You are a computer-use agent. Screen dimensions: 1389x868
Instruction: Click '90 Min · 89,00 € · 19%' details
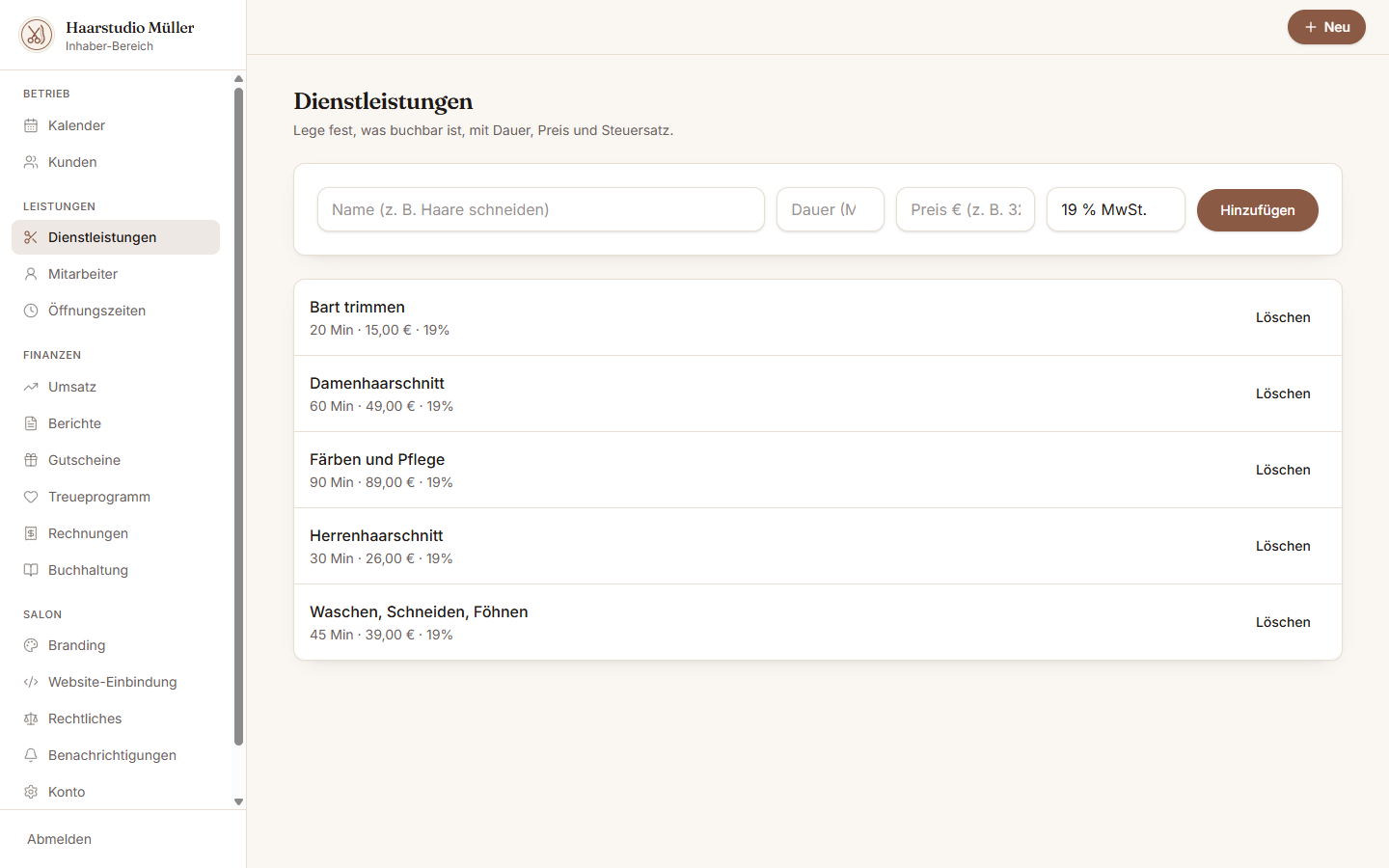tap(381, 482)
